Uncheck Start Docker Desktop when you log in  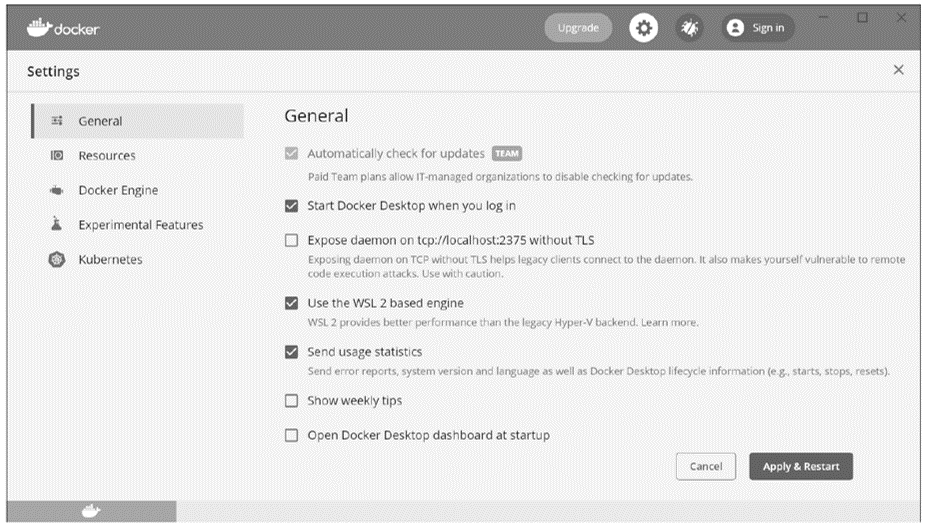[x=291, y=206]
